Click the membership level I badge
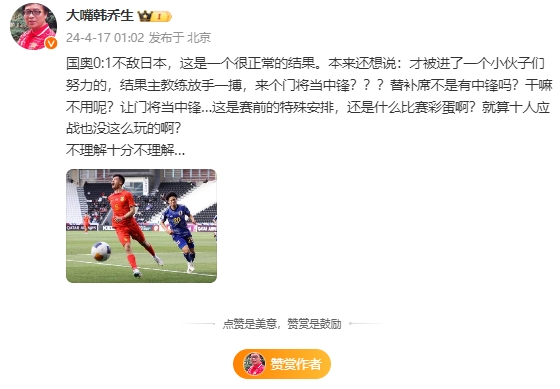Screen dimensions: 560x389 pyautogui.click(x=162, y=16)
